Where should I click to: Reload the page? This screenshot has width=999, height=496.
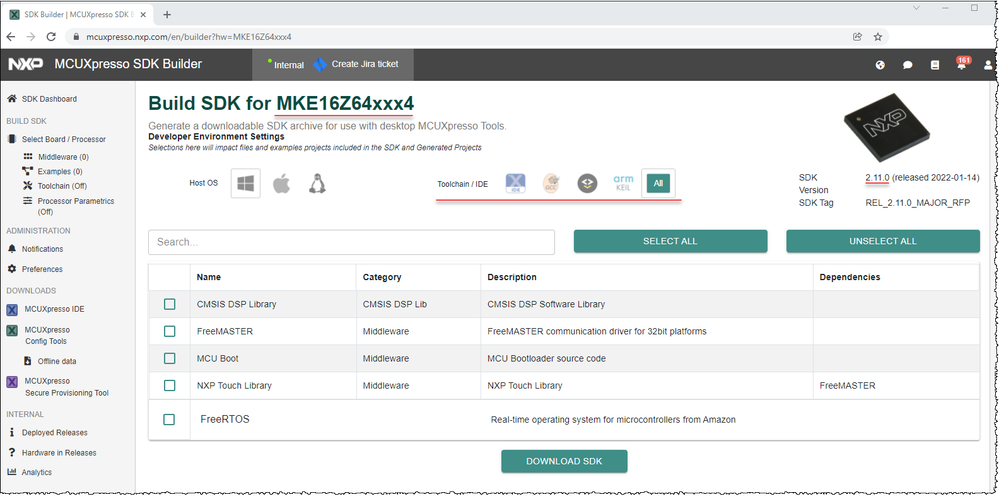[x=51, y=36]
